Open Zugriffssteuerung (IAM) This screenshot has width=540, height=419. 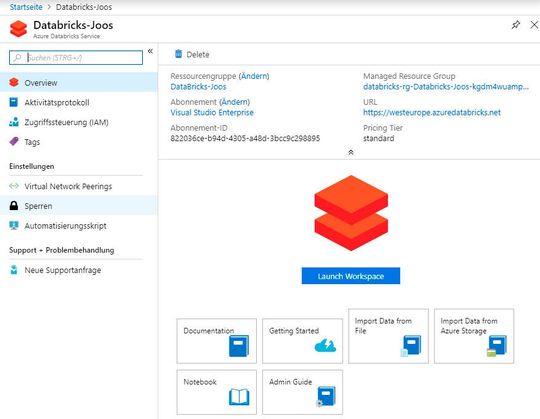(79, 122)
